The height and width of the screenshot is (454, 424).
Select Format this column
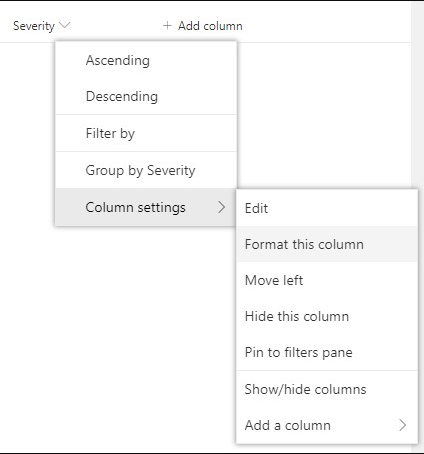(327, 244)
